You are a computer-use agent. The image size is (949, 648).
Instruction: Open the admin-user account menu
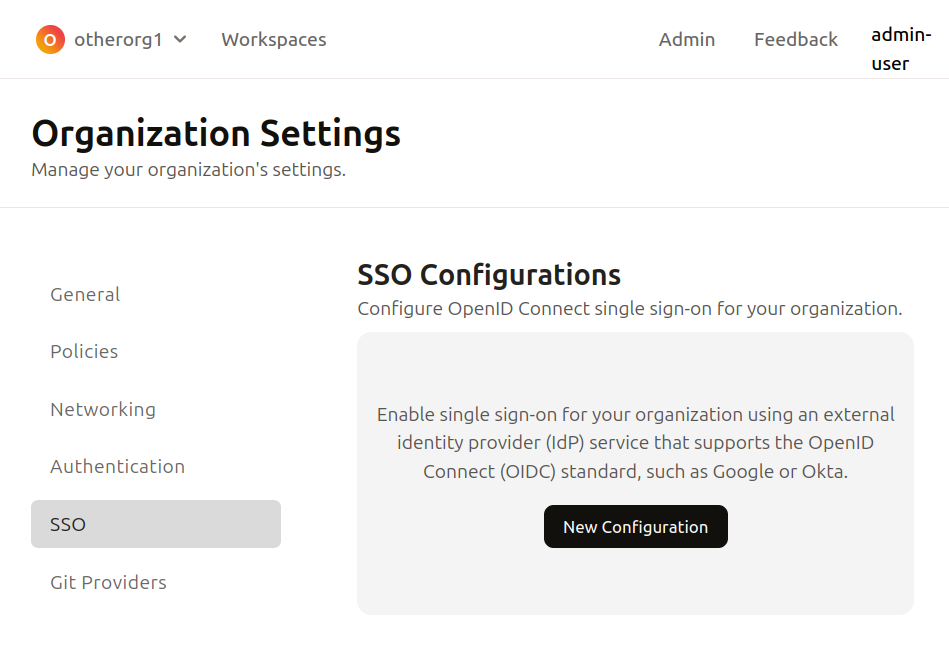point(900,49)
